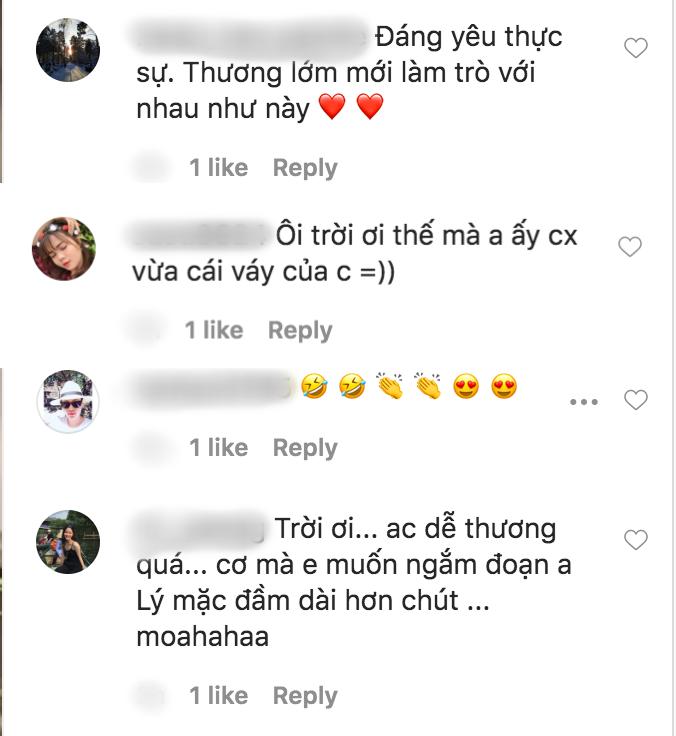
Task: Open three-dot options on the emoji comment
Action: tap(584, 402)
